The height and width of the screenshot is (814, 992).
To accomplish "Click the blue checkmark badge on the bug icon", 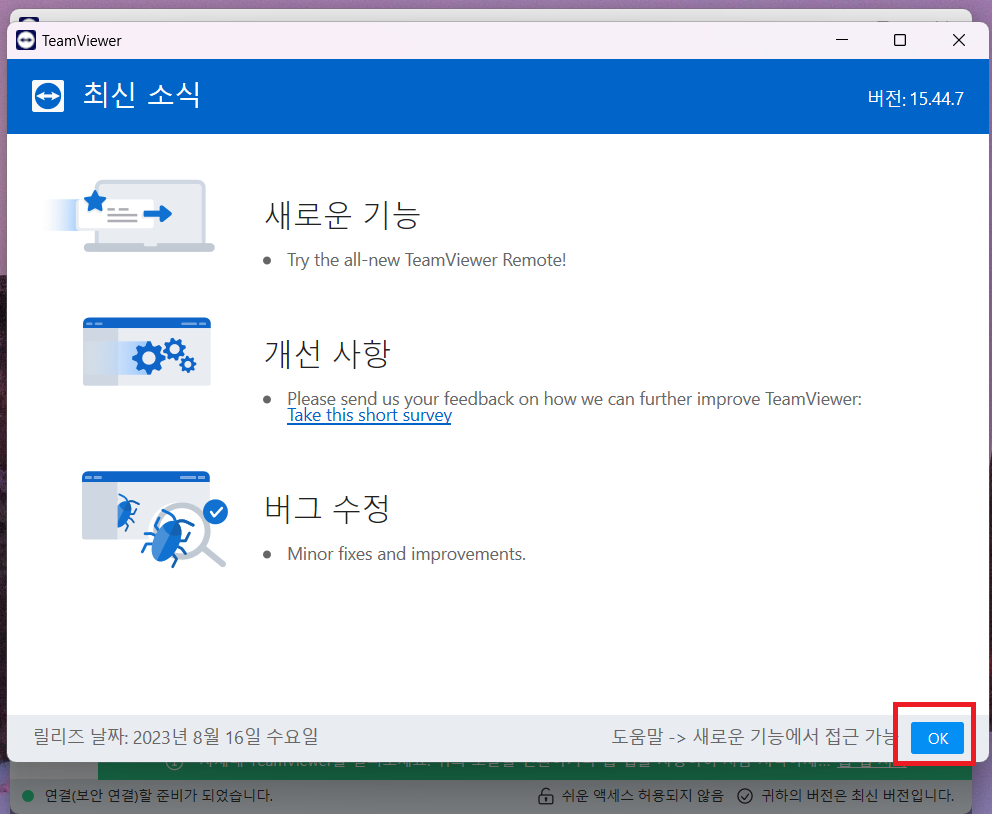I will pyautogui.click(x=213, y=511).
